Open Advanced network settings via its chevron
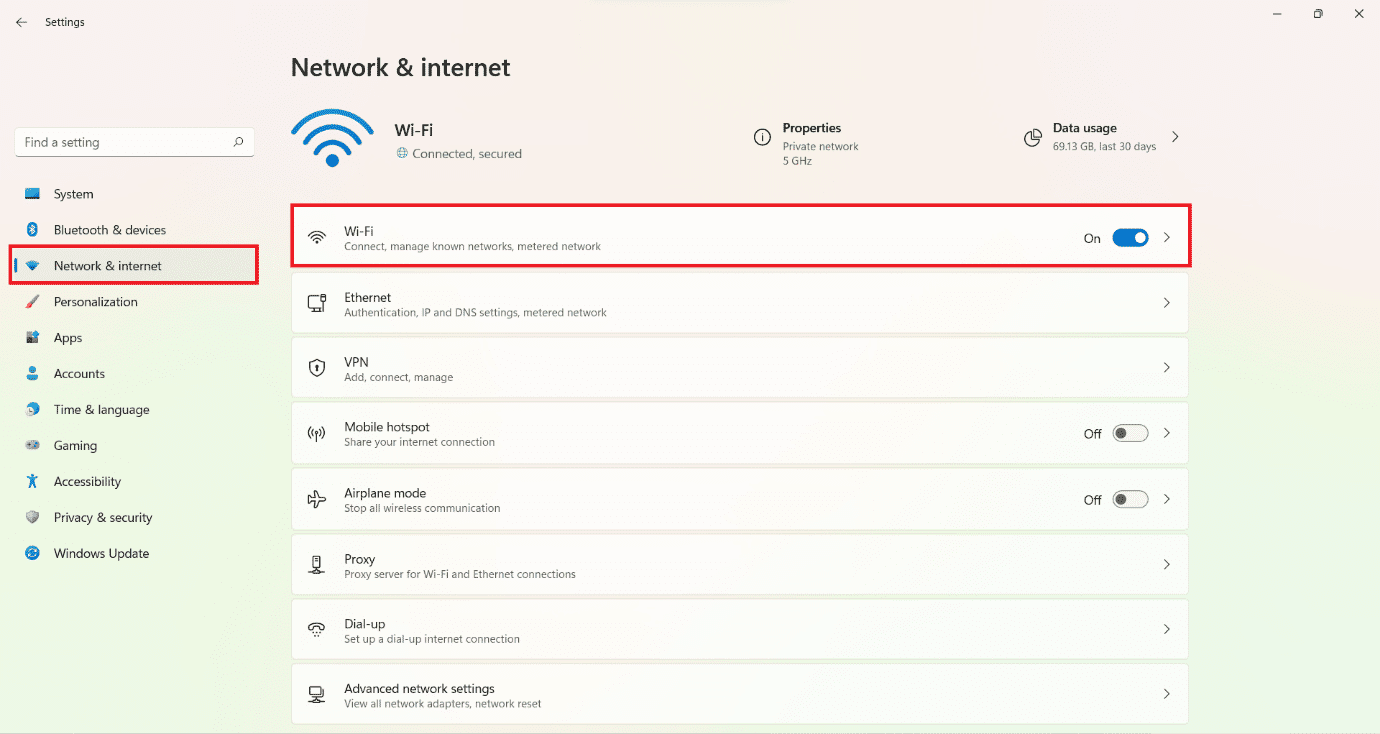 pos(1166,693)
